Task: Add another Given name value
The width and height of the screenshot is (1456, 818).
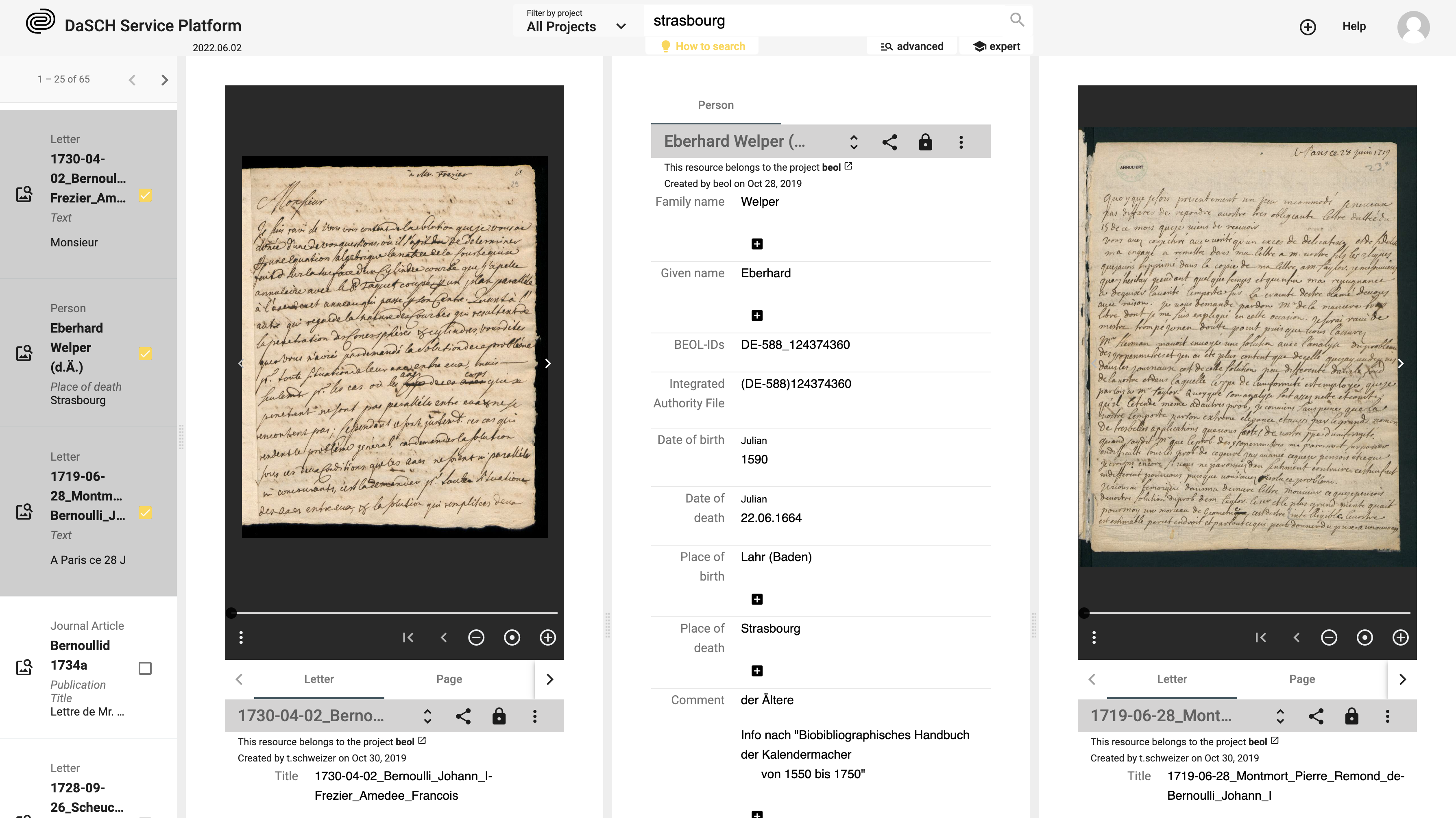Action: tap(757, 316)
